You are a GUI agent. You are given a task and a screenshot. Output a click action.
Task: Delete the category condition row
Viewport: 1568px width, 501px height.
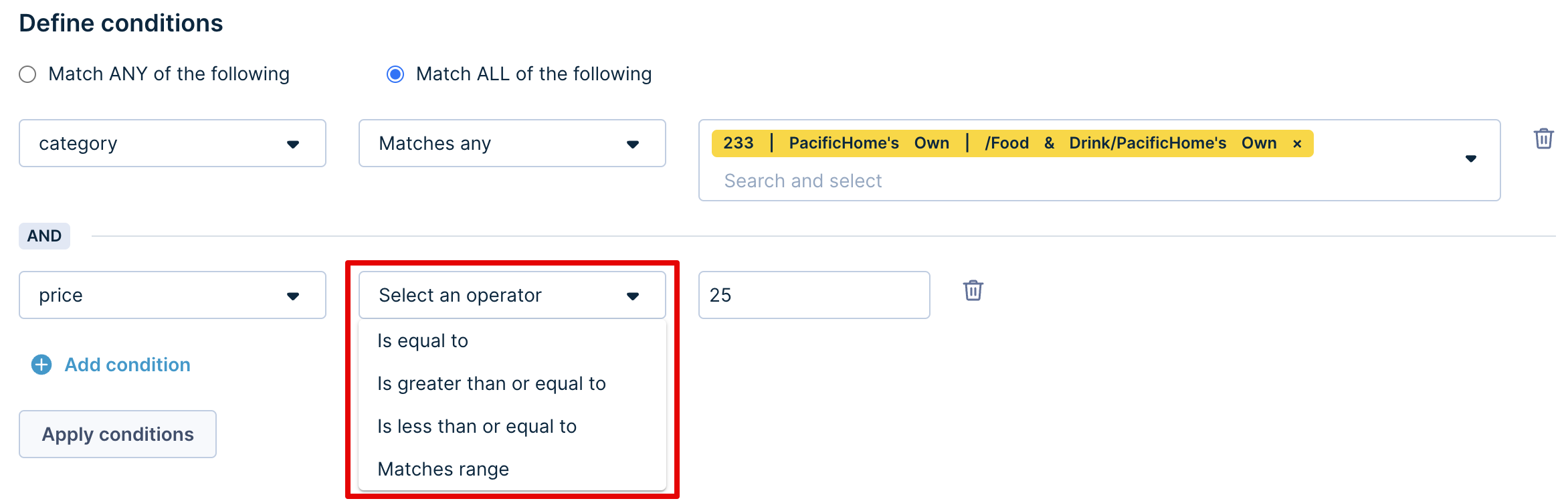[1543, 138]
